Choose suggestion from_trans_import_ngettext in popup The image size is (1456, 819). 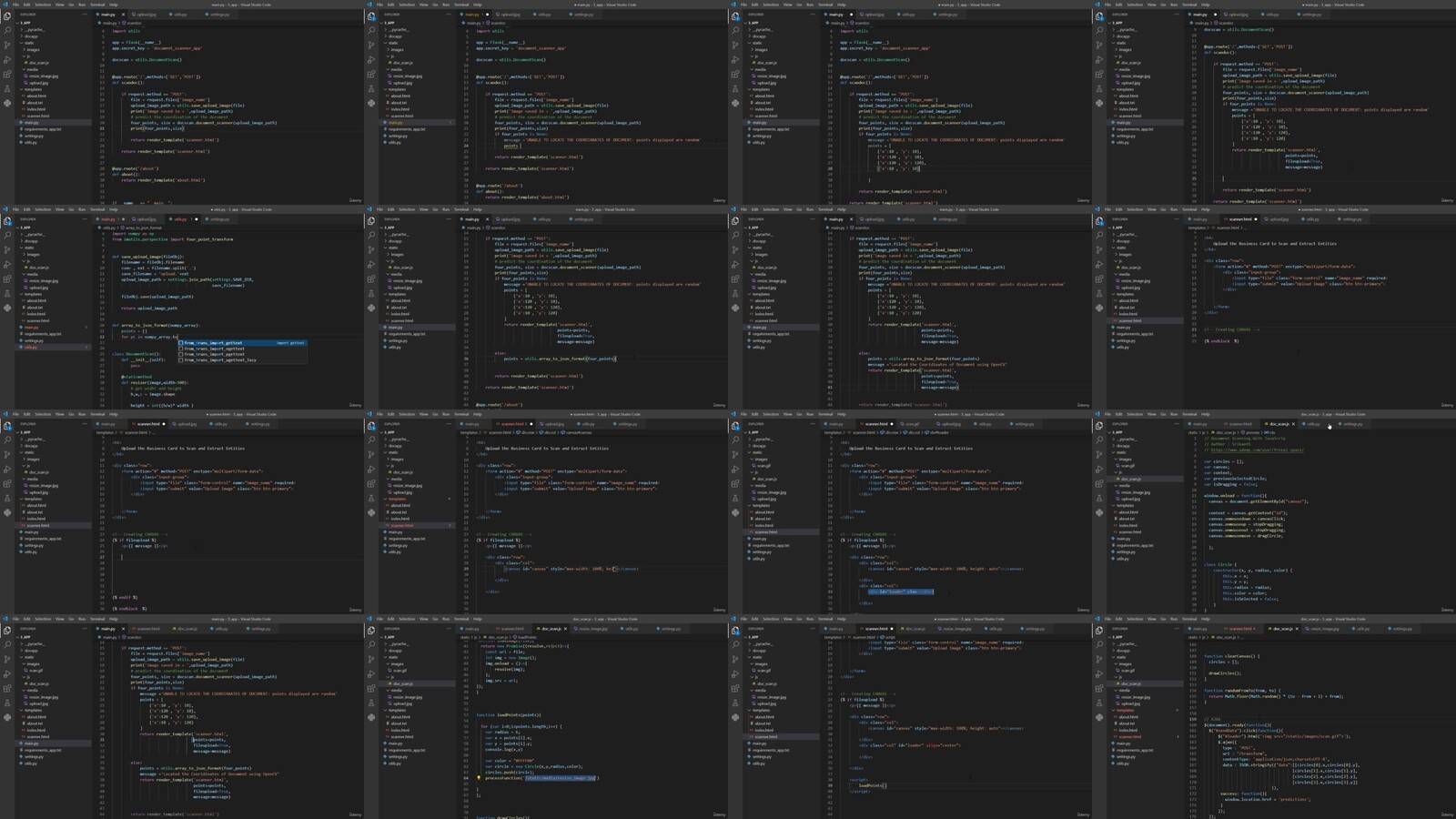(x=242, y=349)
